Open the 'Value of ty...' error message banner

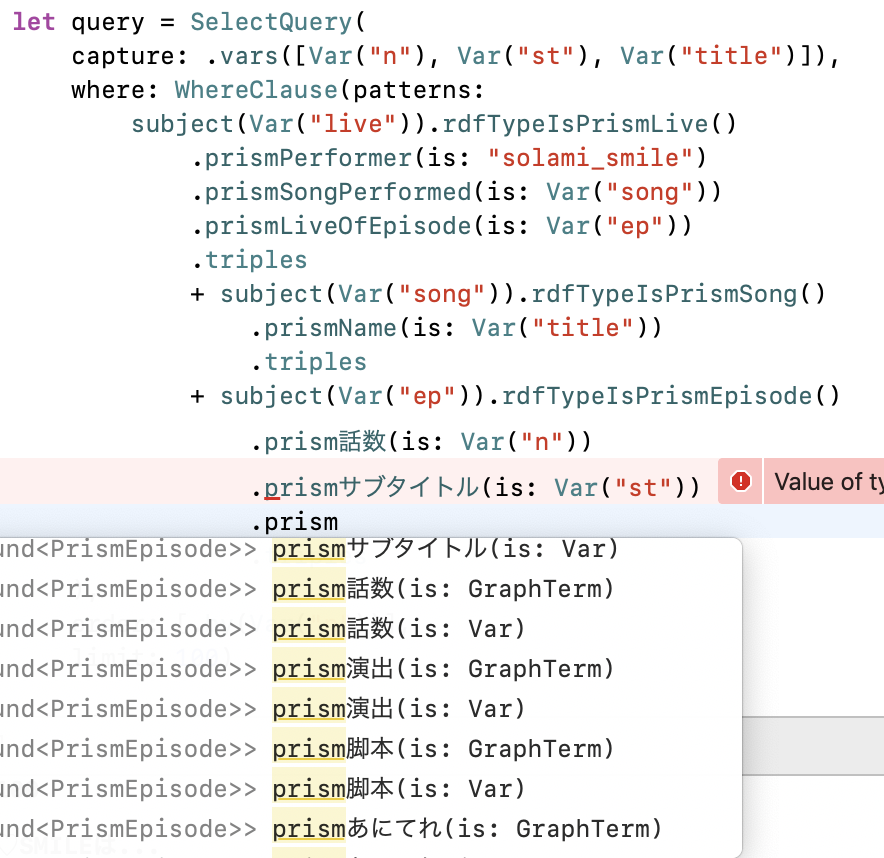click(x=827, y=482)
